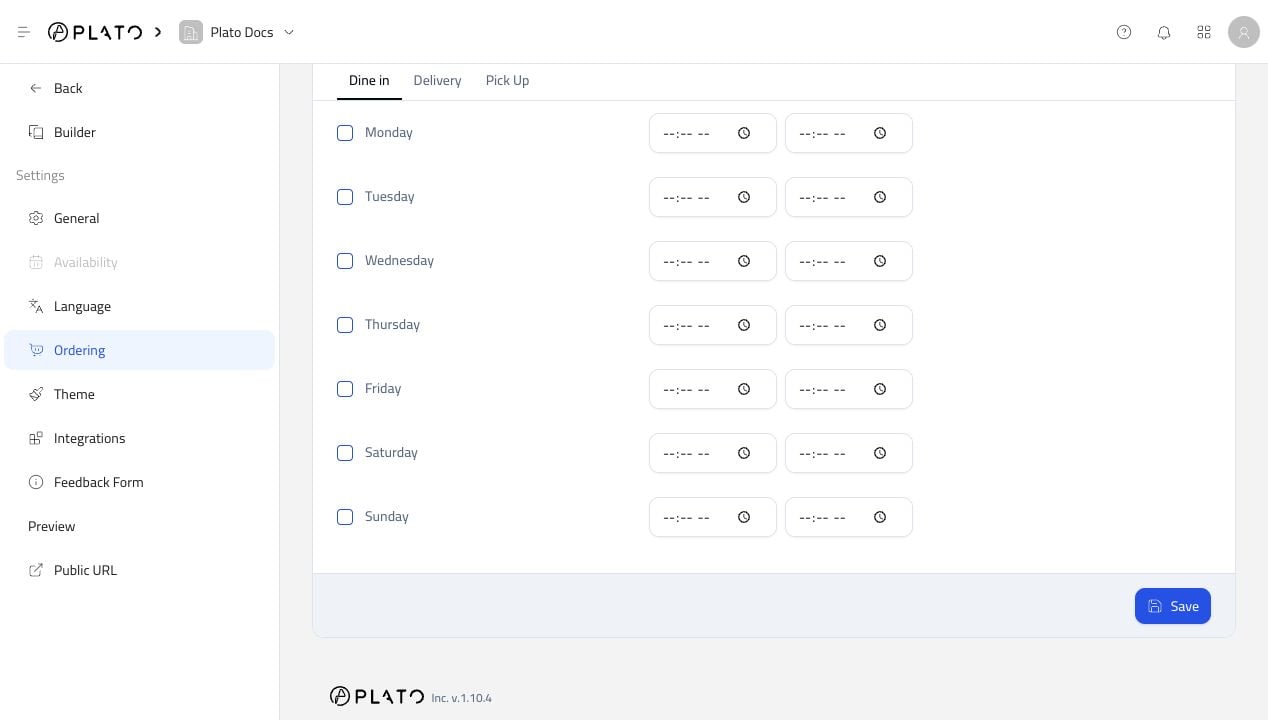Open Language settings
The width and height of the screenshot is (1268, 720).
[x=139, y=306]
